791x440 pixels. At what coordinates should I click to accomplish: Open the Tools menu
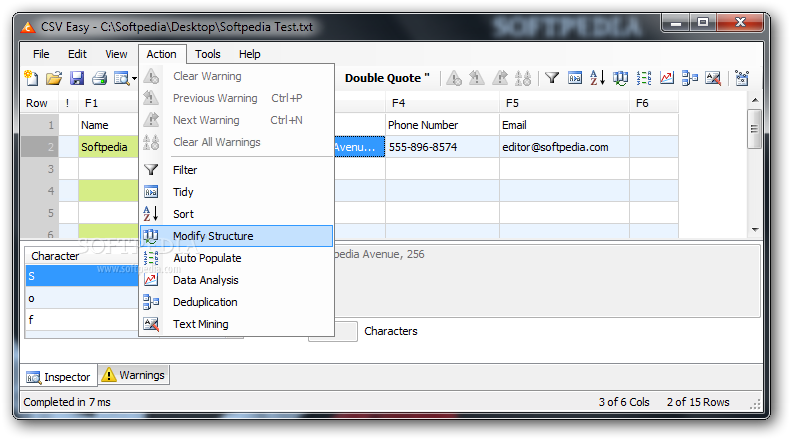click(x=208, y=54)
